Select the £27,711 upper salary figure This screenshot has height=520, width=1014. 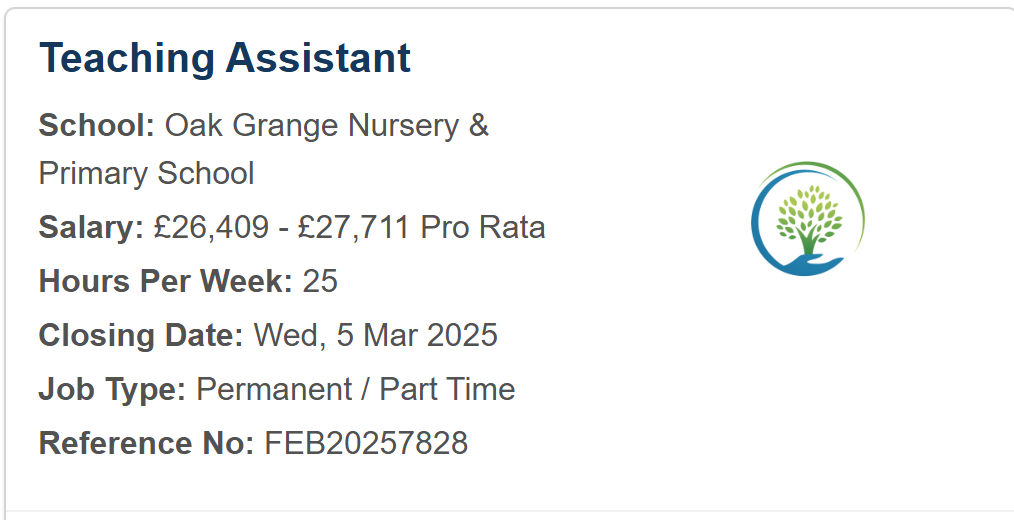click(x=353, y=228)
